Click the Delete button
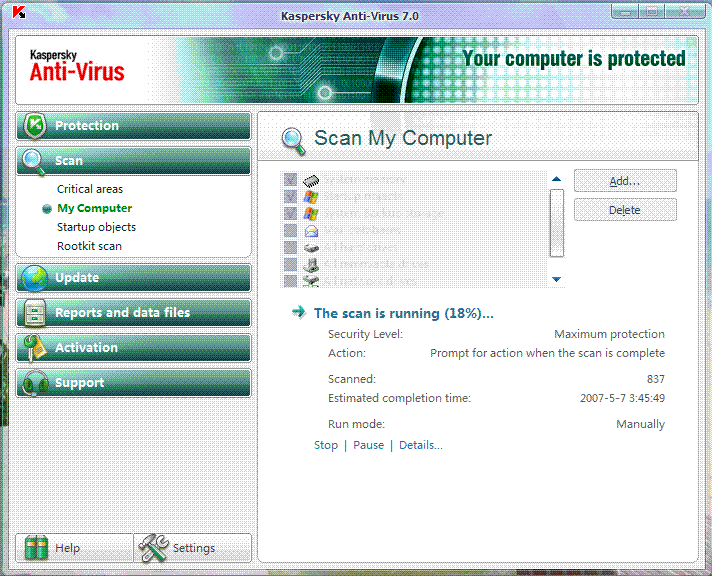Screen dimensions: 712x576 point(625,210)
